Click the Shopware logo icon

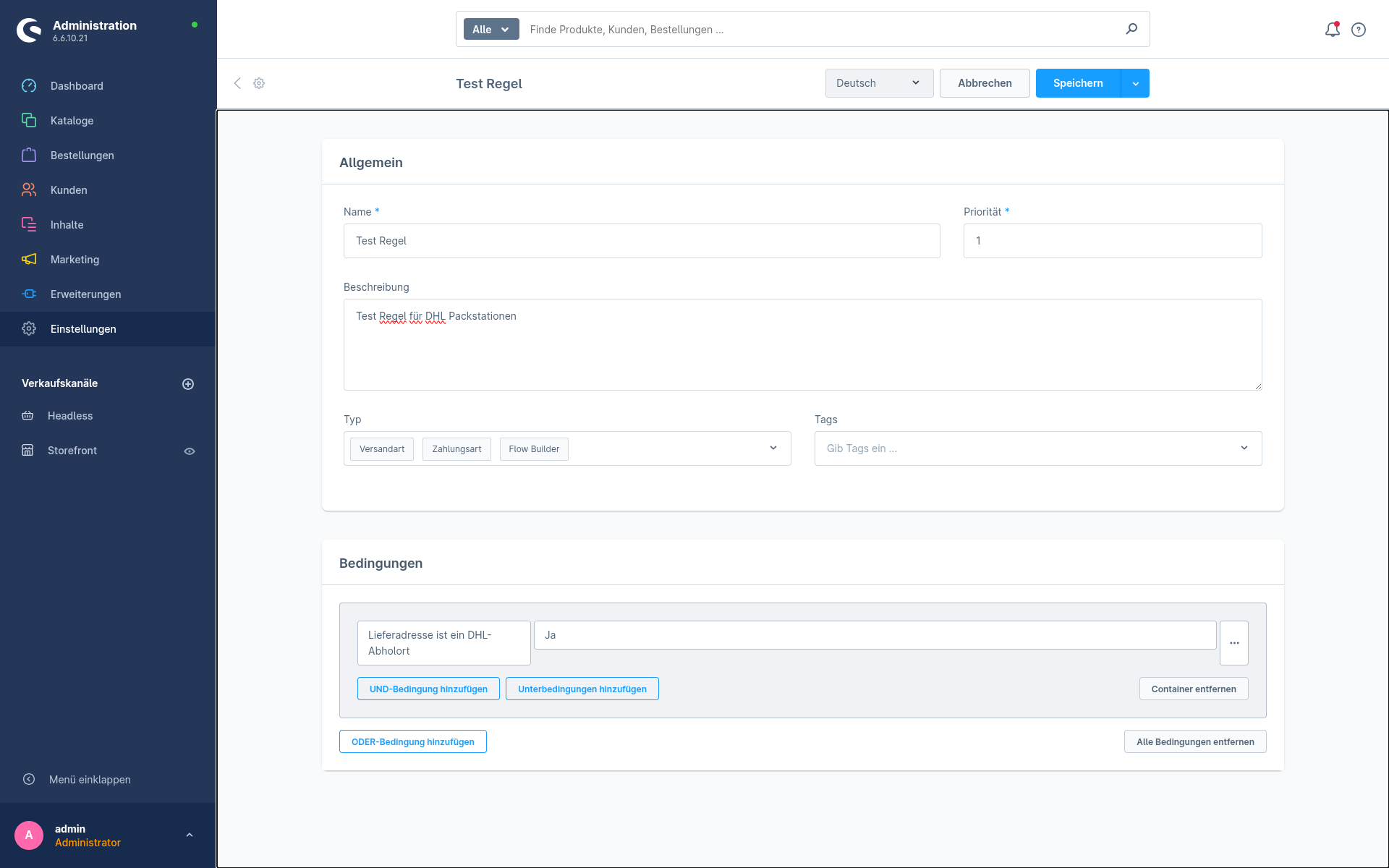pyautogui.click(x=29, y=30)
